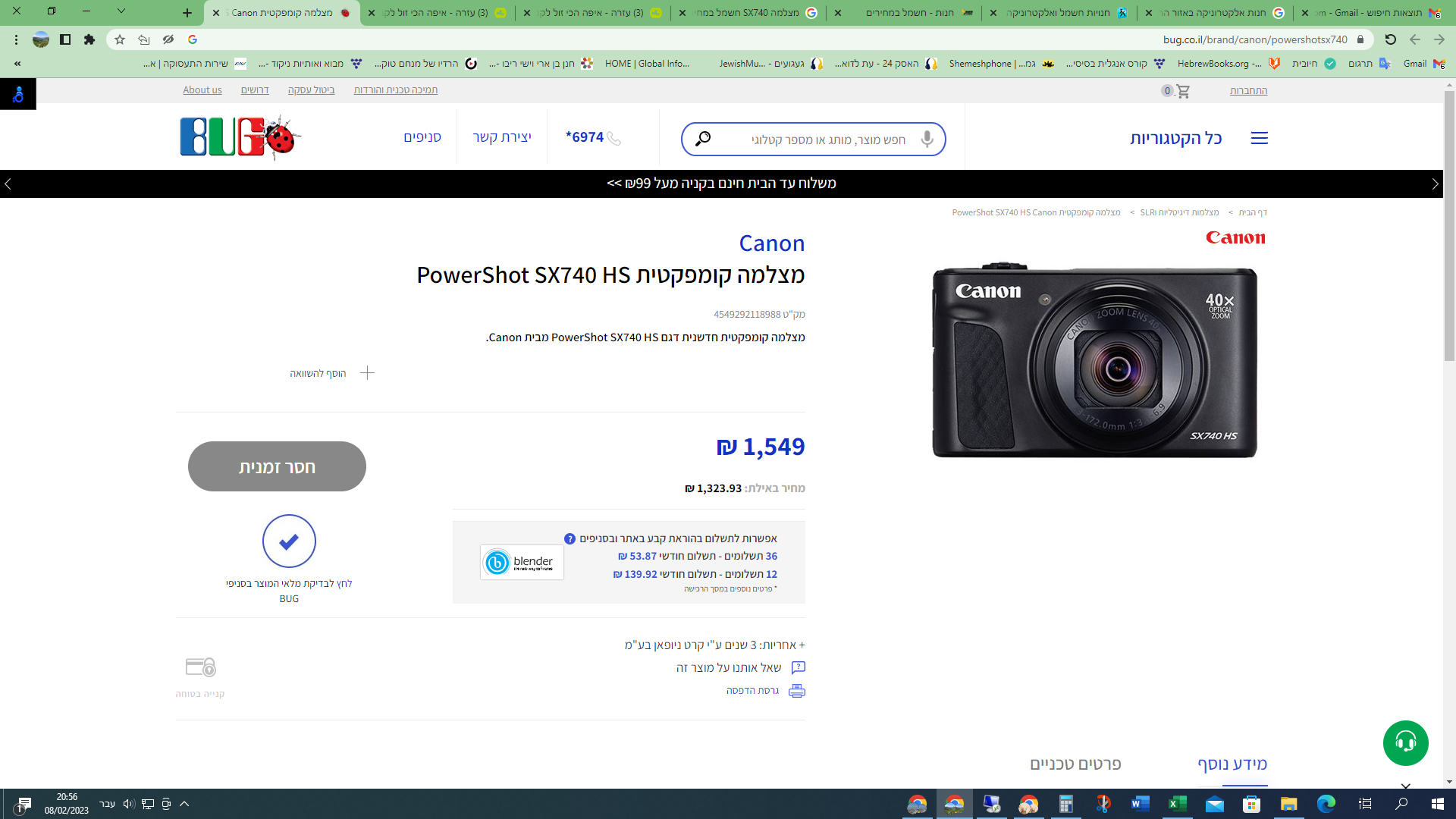
Task: Select the מידע נוסף tab
Action: point(1232,764)
